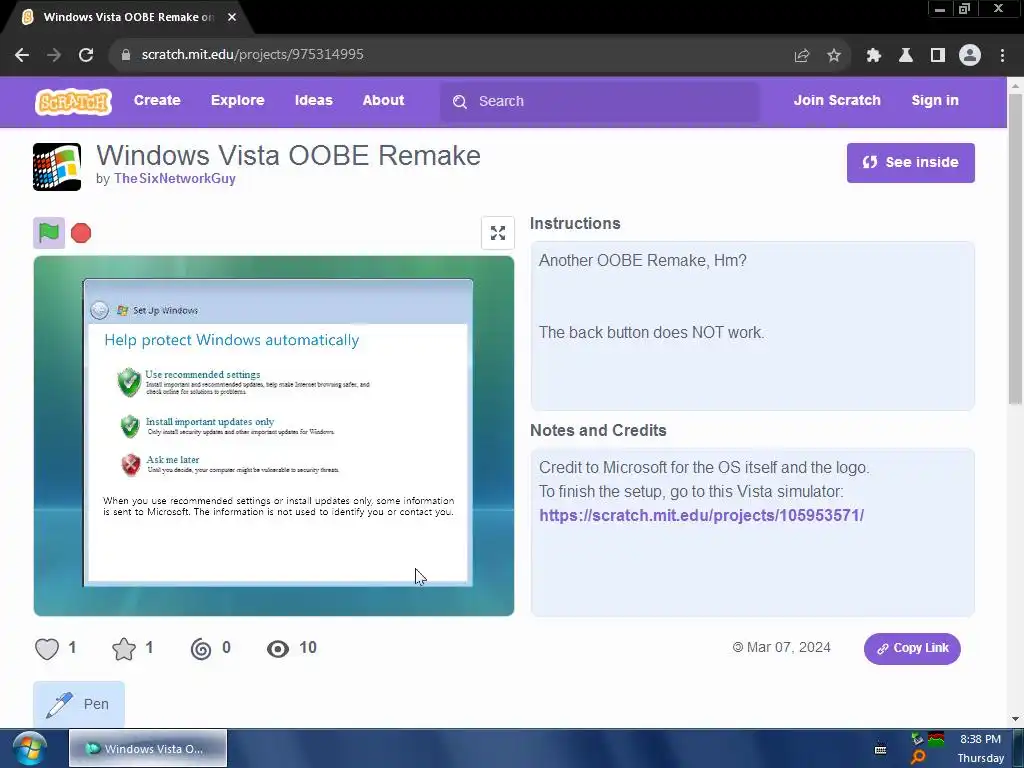Image resolution: width=1024 pixels, height=768 pixels.
Task: Click the view count 10
Action: pyautogui.click(x=308, y=648)
